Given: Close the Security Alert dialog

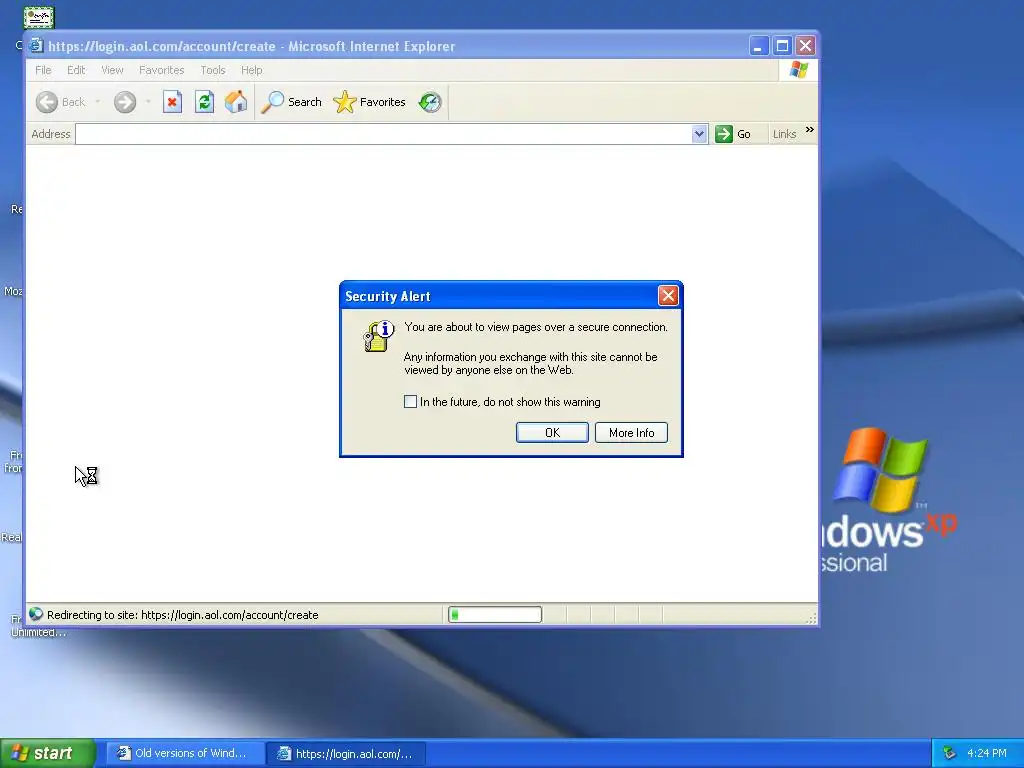Looking at the screenshot, I should click(667, 296).
